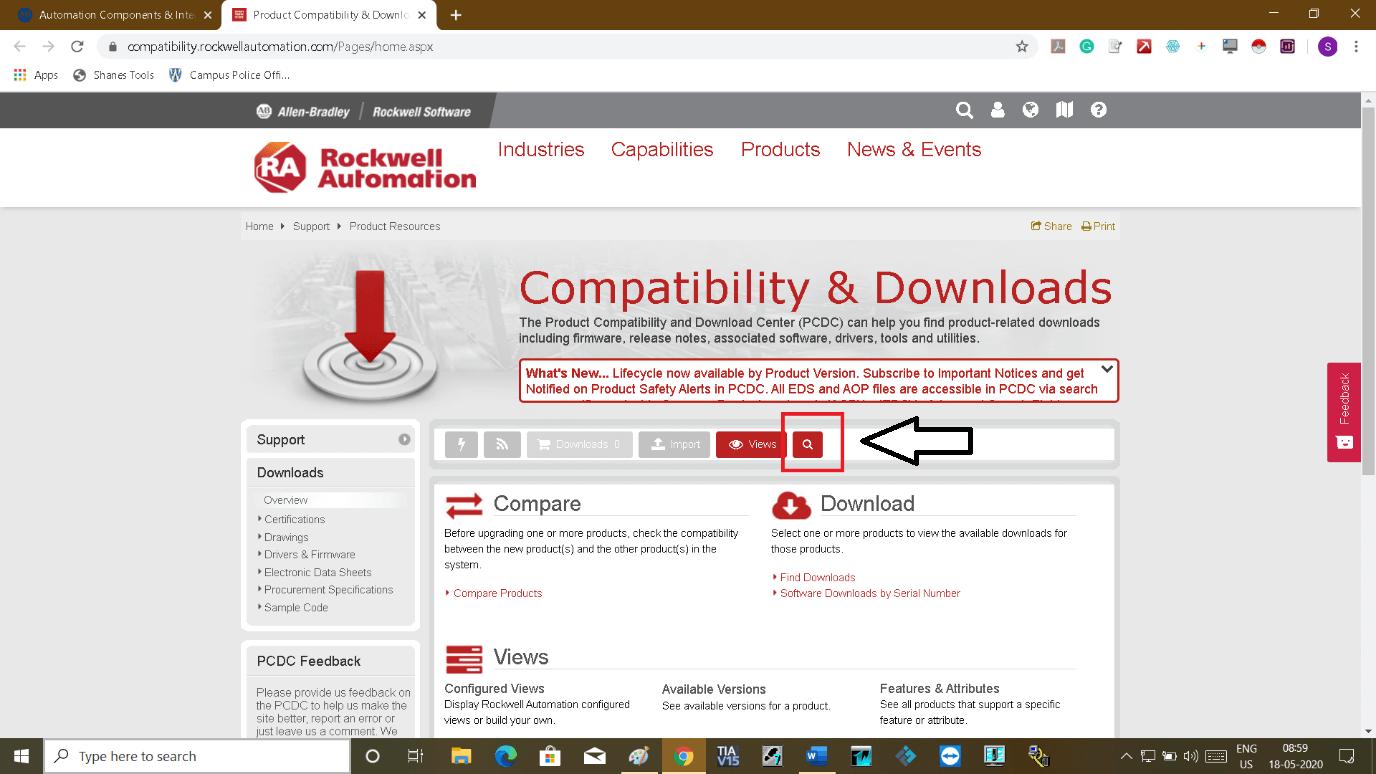Open the Chrome profile avatar

(1327, 46)
